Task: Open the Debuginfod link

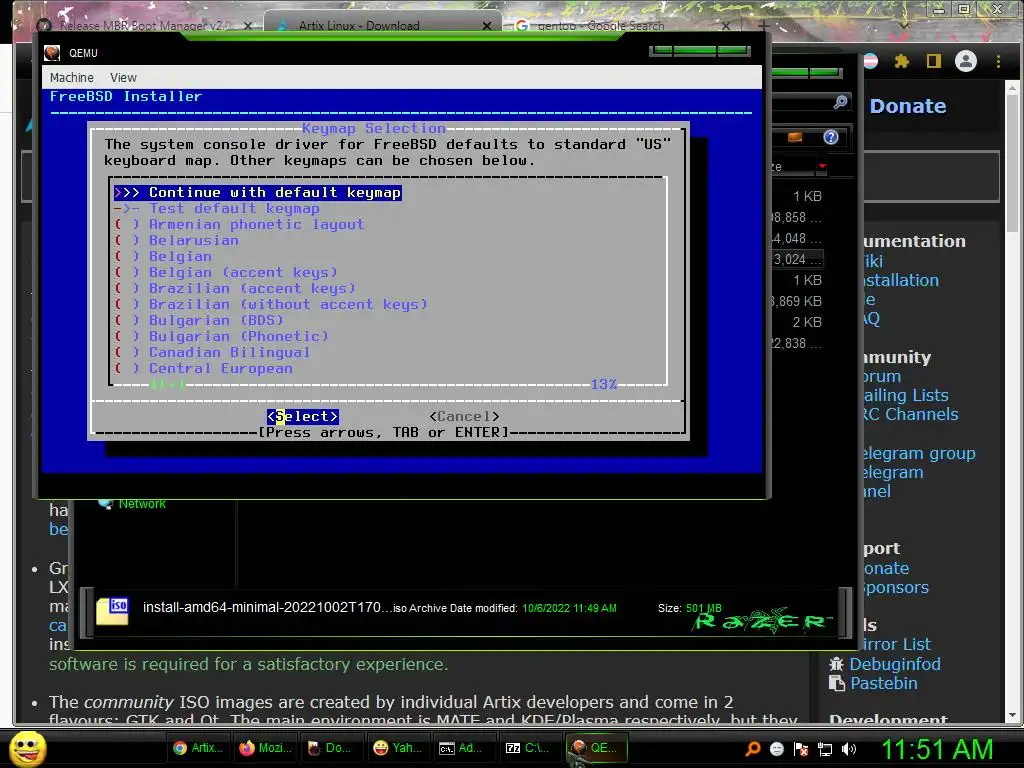Action: coord(895,664)
